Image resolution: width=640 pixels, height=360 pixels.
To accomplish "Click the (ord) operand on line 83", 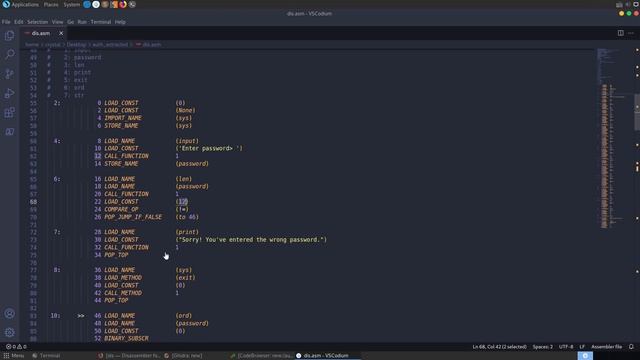I will coord(184,316).
